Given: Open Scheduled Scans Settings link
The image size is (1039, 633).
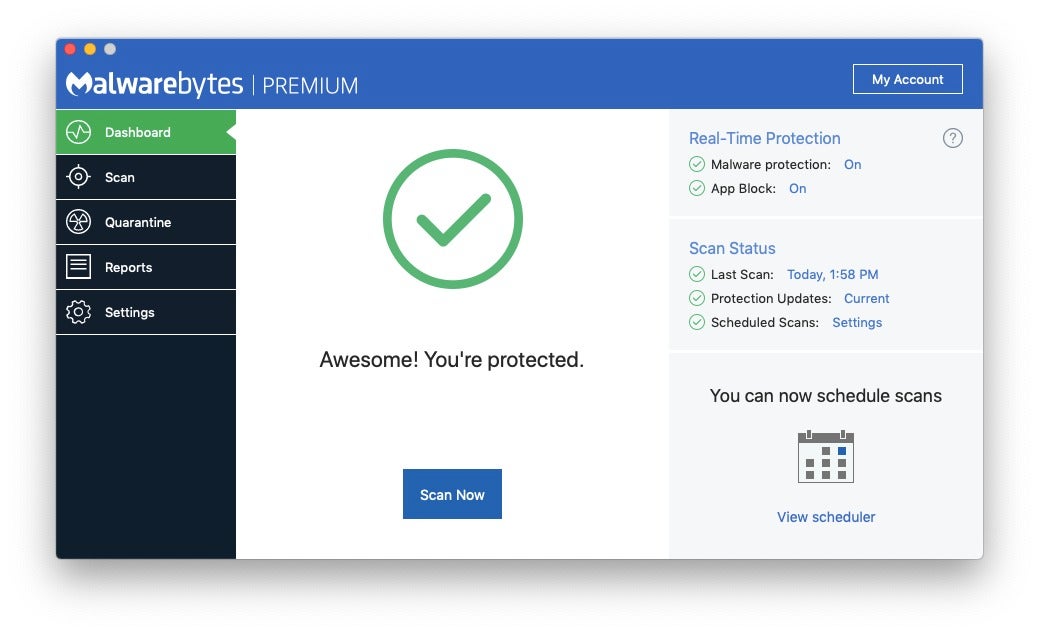Looking at the screenshot, I should click(x=857, y=322).
